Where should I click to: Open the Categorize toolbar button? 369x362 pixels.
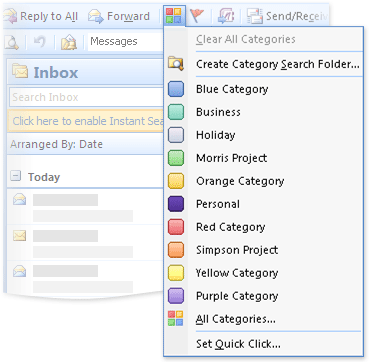(174, 16)
